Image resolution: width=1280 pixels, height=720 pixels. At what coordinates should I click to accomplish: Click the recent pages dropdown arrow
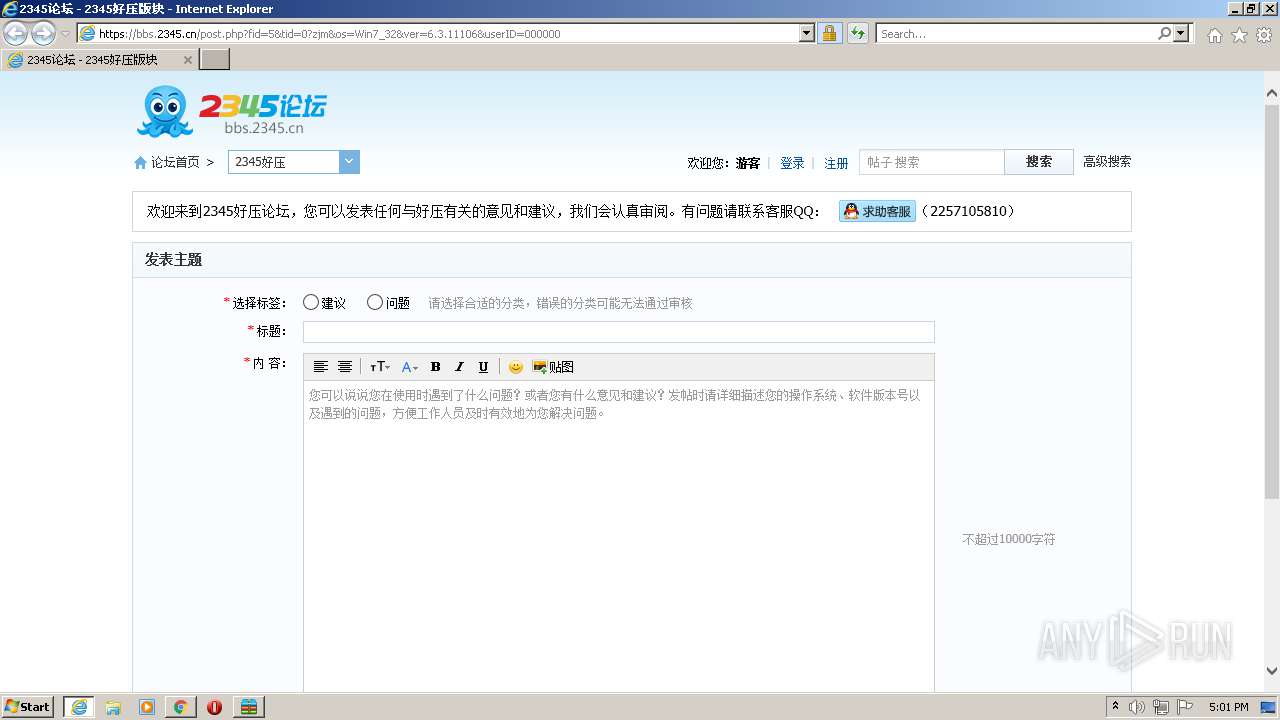coord(65,33)
